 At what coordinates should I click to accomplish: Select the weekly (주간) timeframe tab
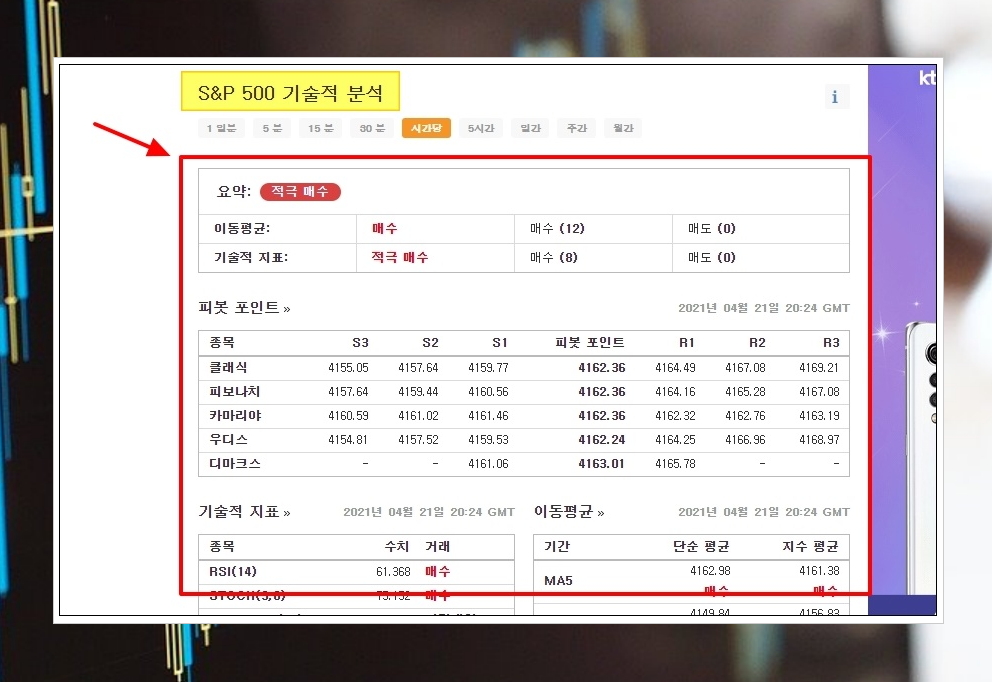point(576,128)
